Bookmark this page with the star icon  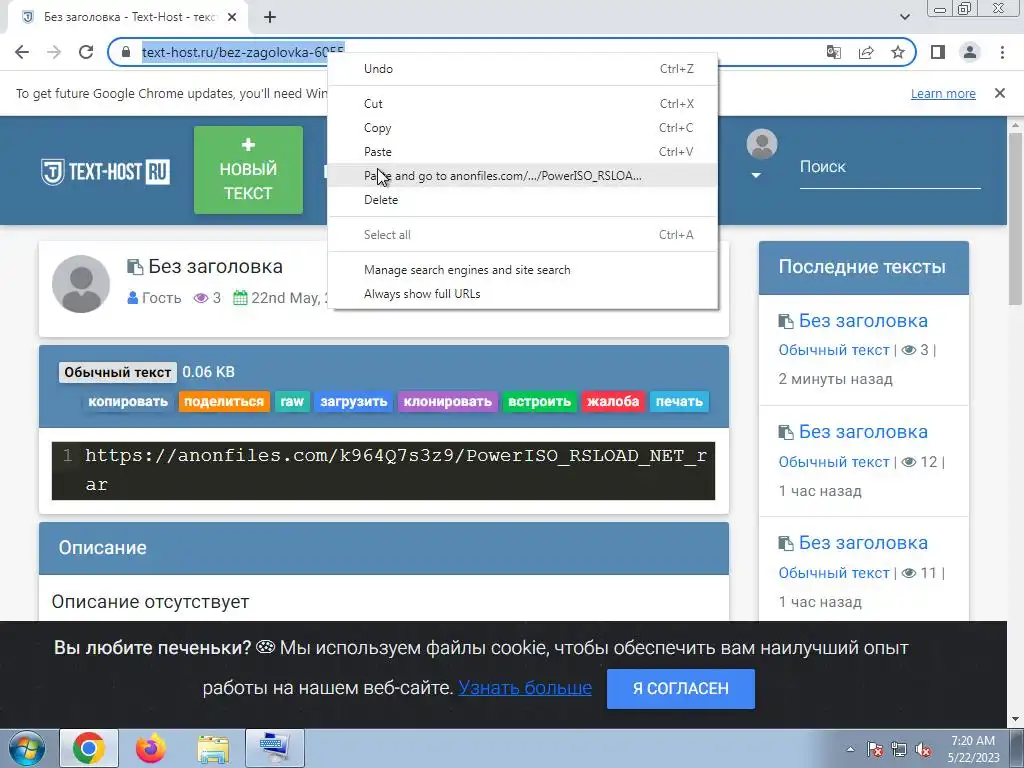tap(898, 52)
